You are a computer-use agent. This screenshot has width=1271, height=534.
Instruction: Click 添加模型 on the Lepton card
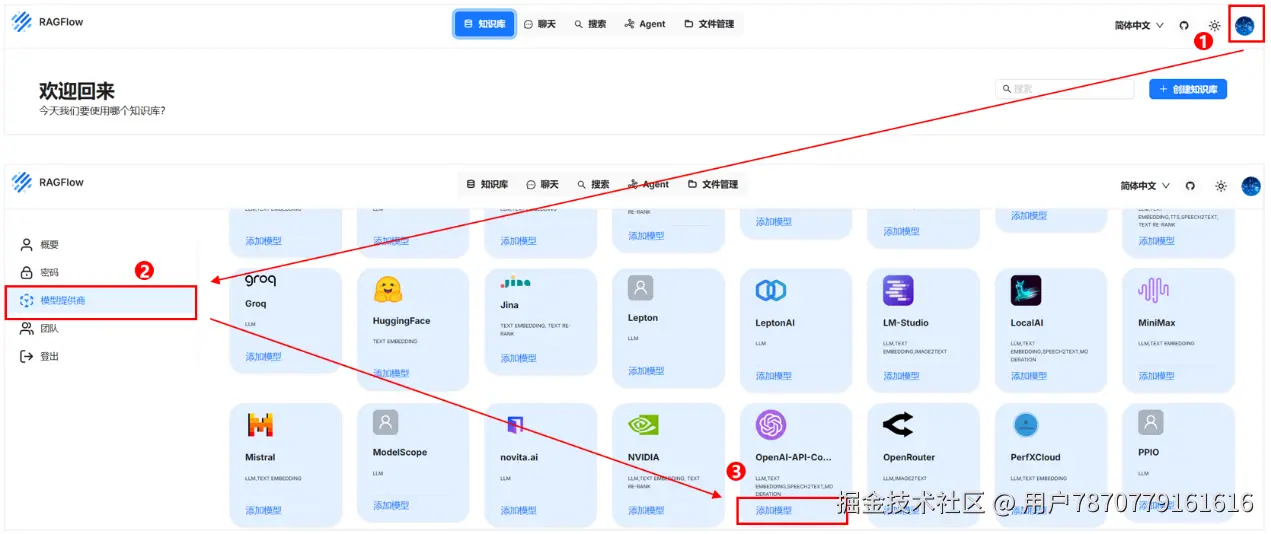click(646, 371)
